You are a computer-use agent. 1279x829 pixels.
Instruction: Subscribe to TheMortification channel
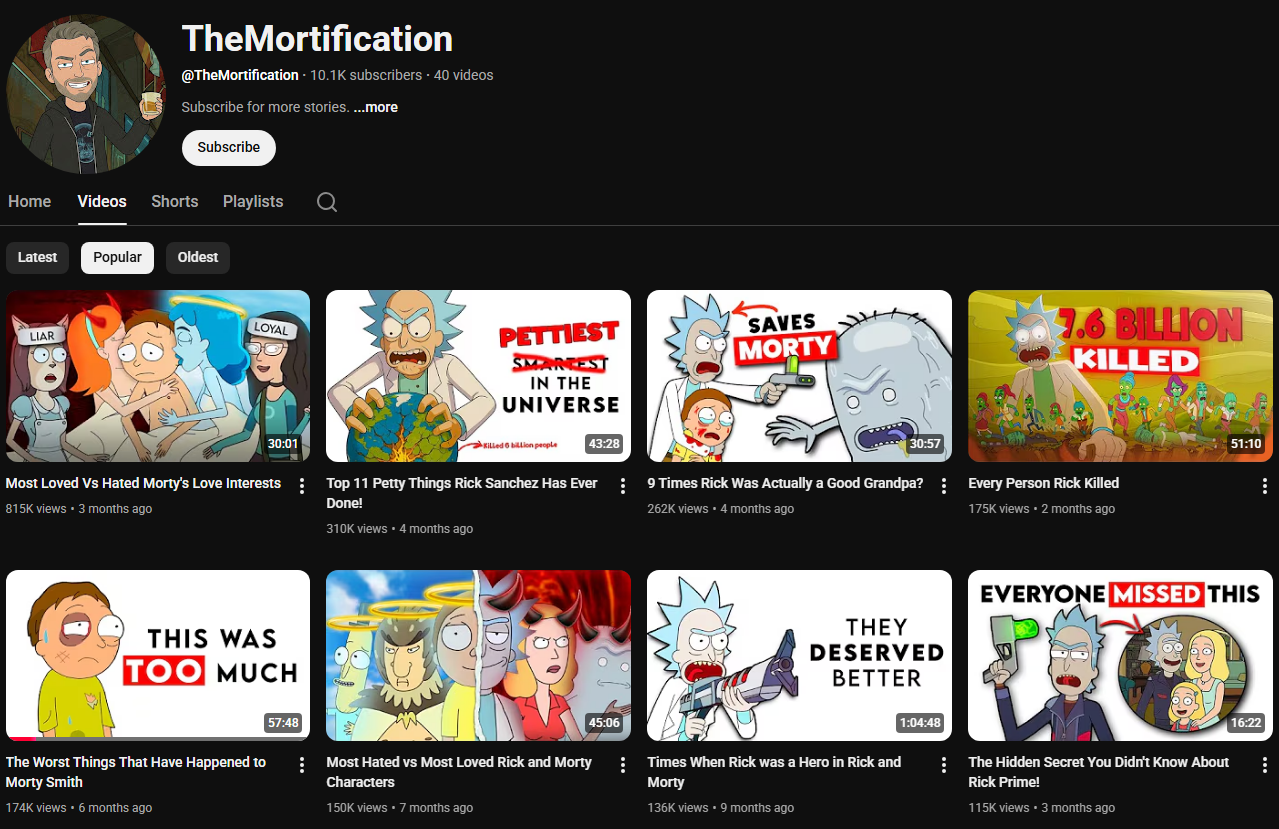[x=229, y=147]
